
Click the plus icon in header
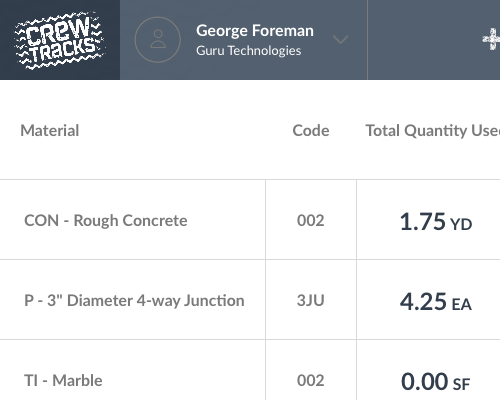click(x=492, y=39)
